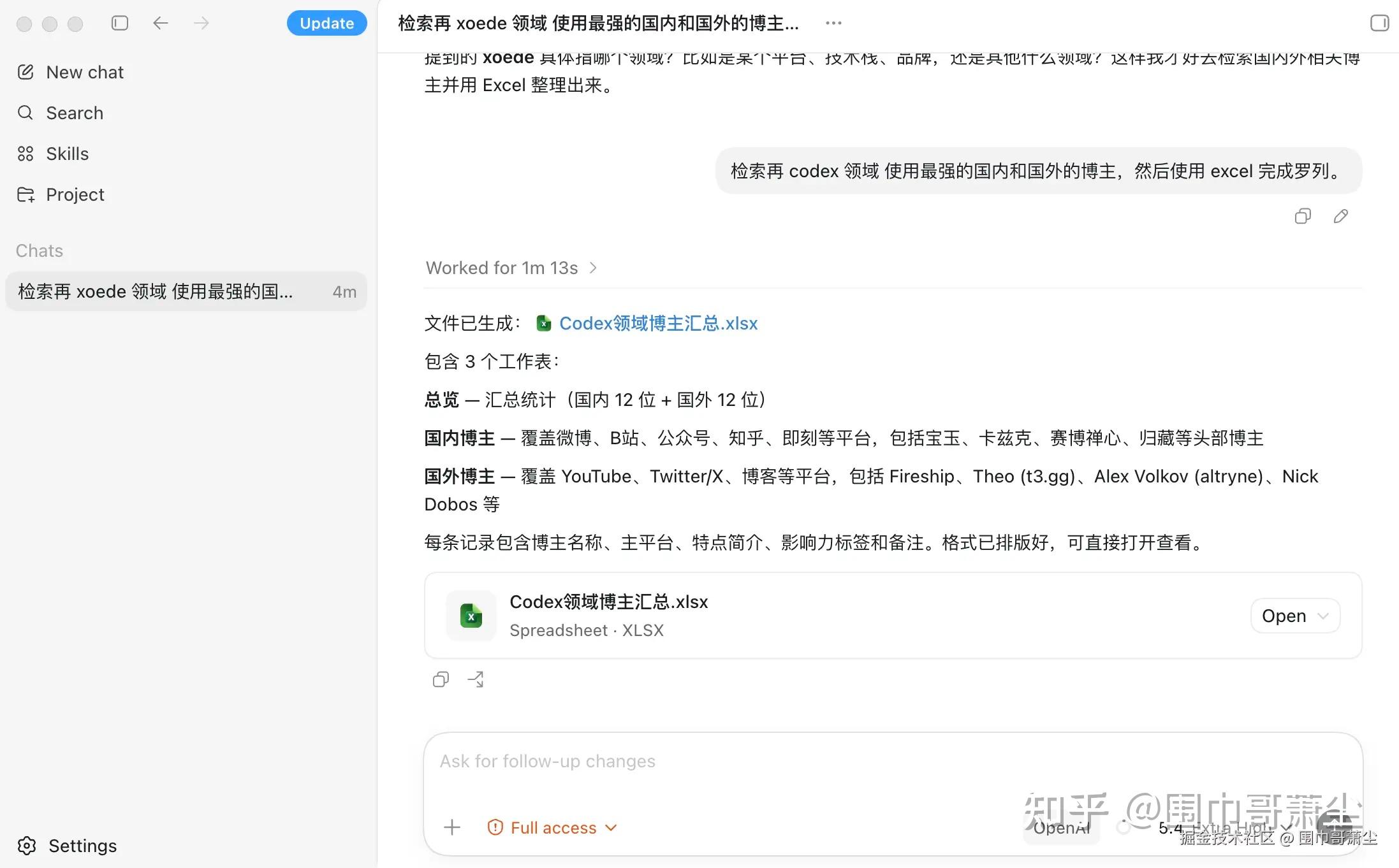
Task: Go forward with the right arrow
Action: click(201, 24)
